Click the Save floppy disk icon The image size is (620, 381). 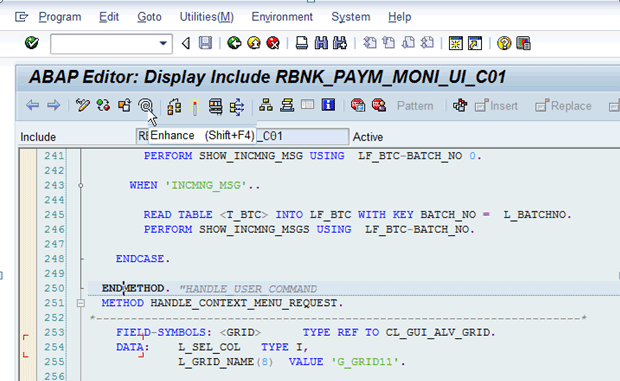(205, 43)
